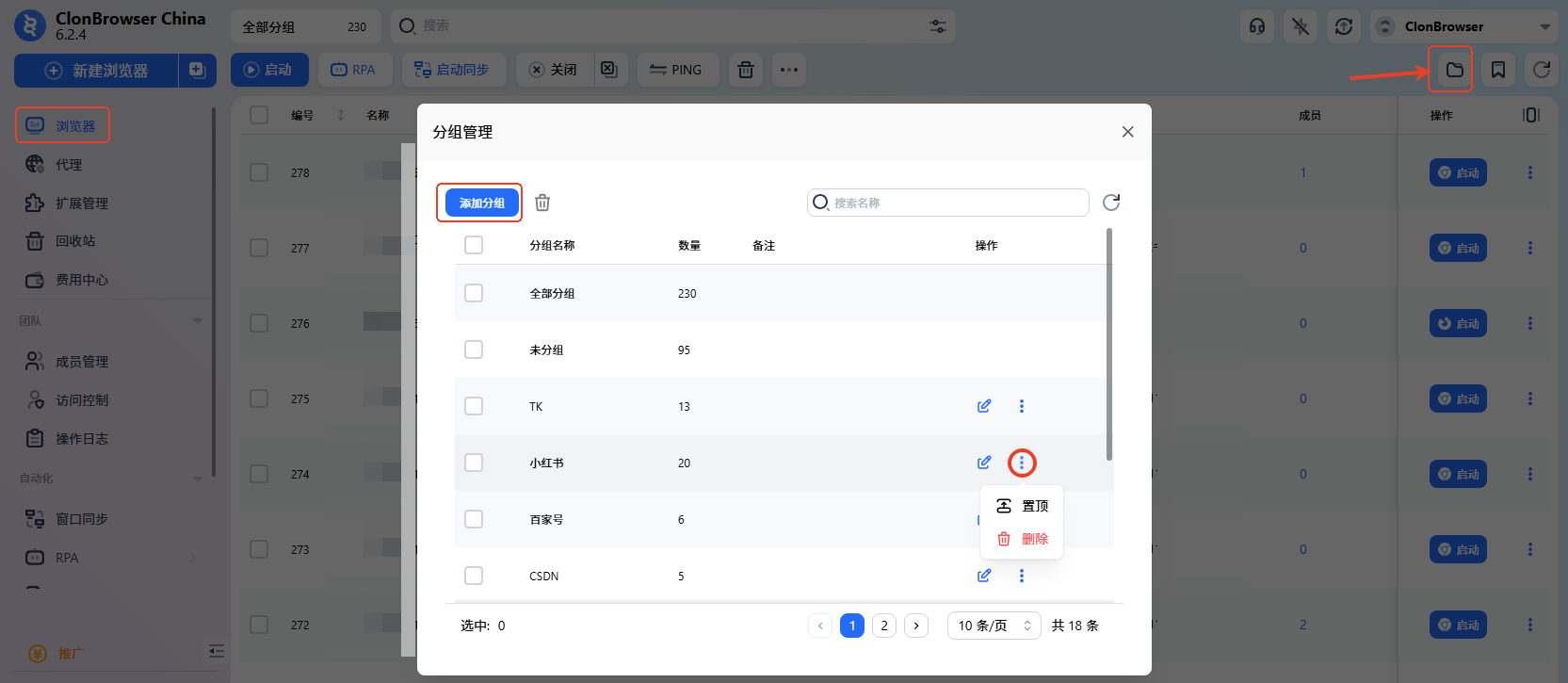Check the 未分组 row checkbox

tap(474, 350)
